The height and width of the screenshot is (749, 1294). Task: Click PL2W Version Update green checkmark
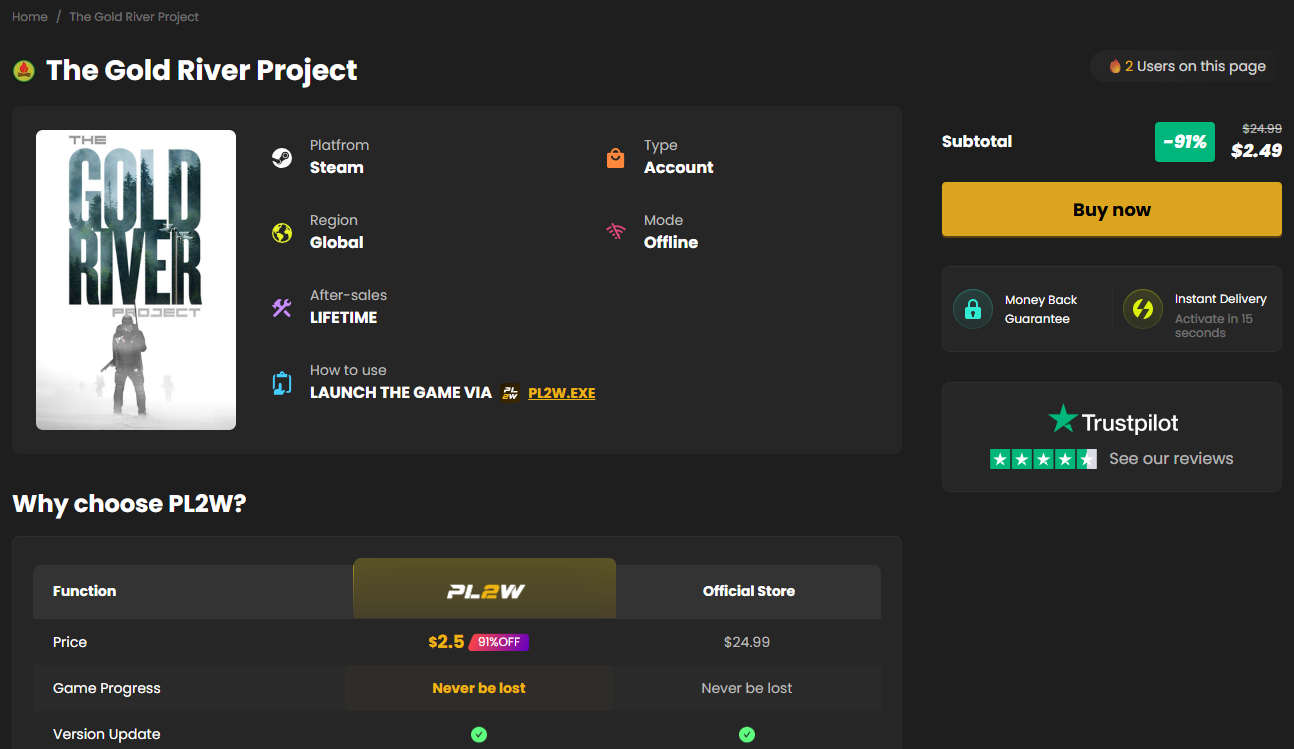pos(479,734)
